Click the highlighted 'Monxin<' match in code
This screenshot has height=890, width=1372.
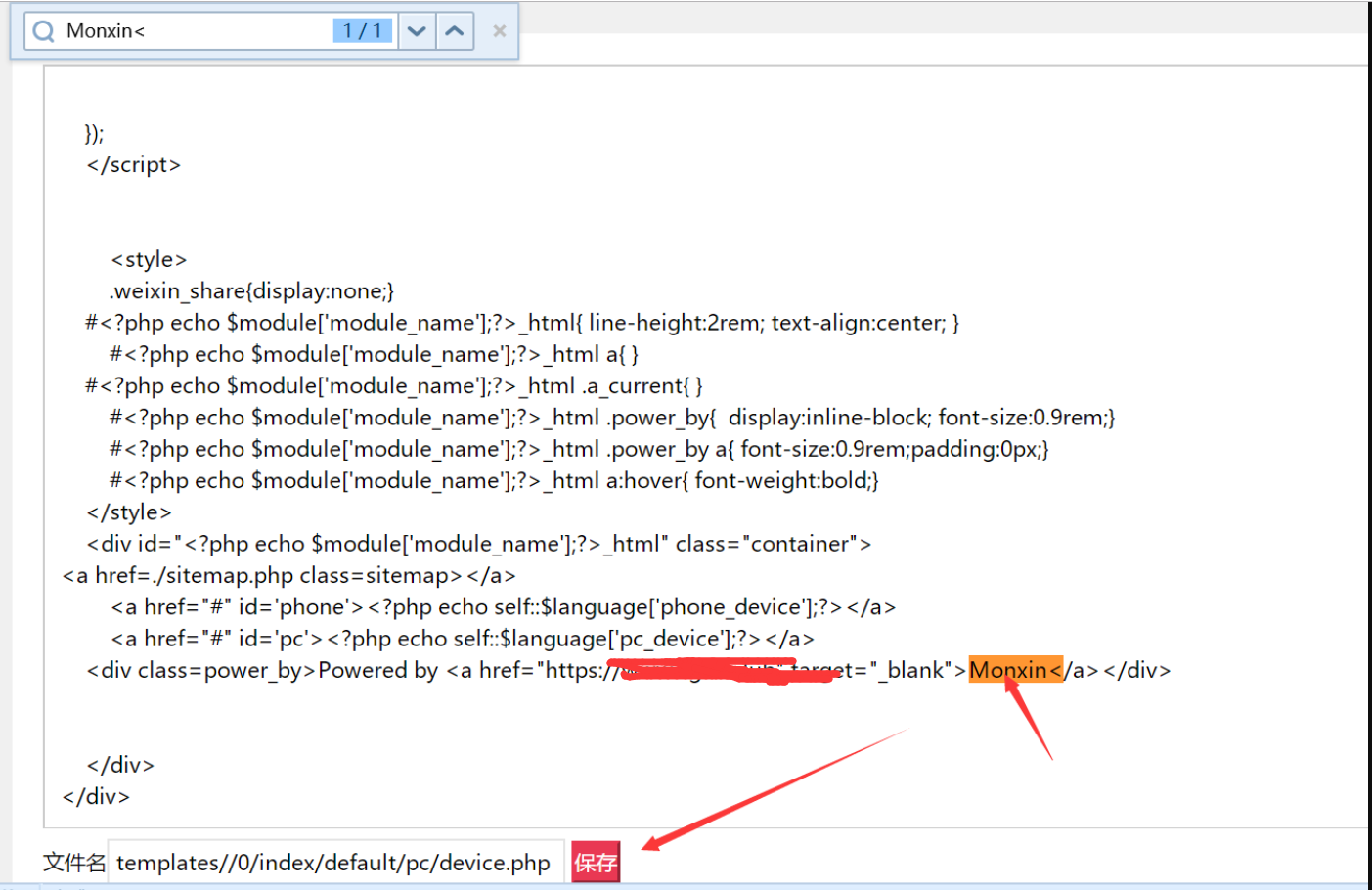(1015, 670)
